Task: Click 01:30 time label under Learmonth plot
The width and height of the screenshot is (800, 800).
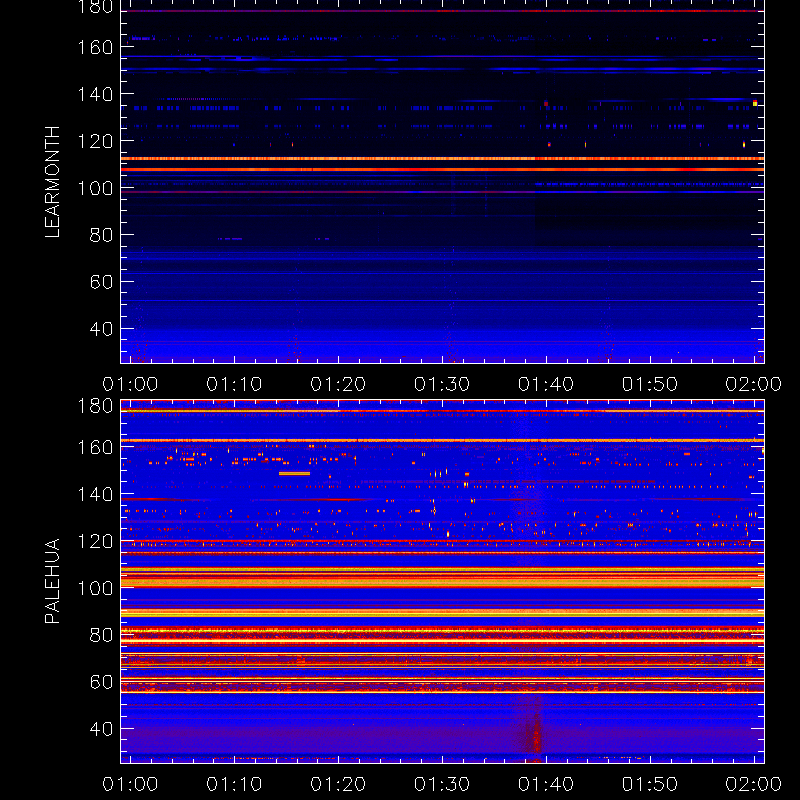Action: [x=442, y=384]
